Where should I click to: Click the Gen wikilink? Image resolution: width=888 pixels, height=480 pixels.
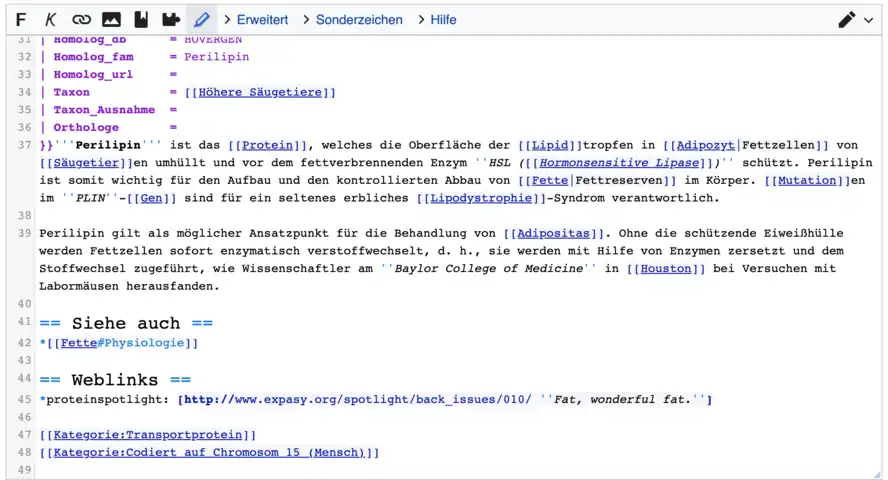151,198
